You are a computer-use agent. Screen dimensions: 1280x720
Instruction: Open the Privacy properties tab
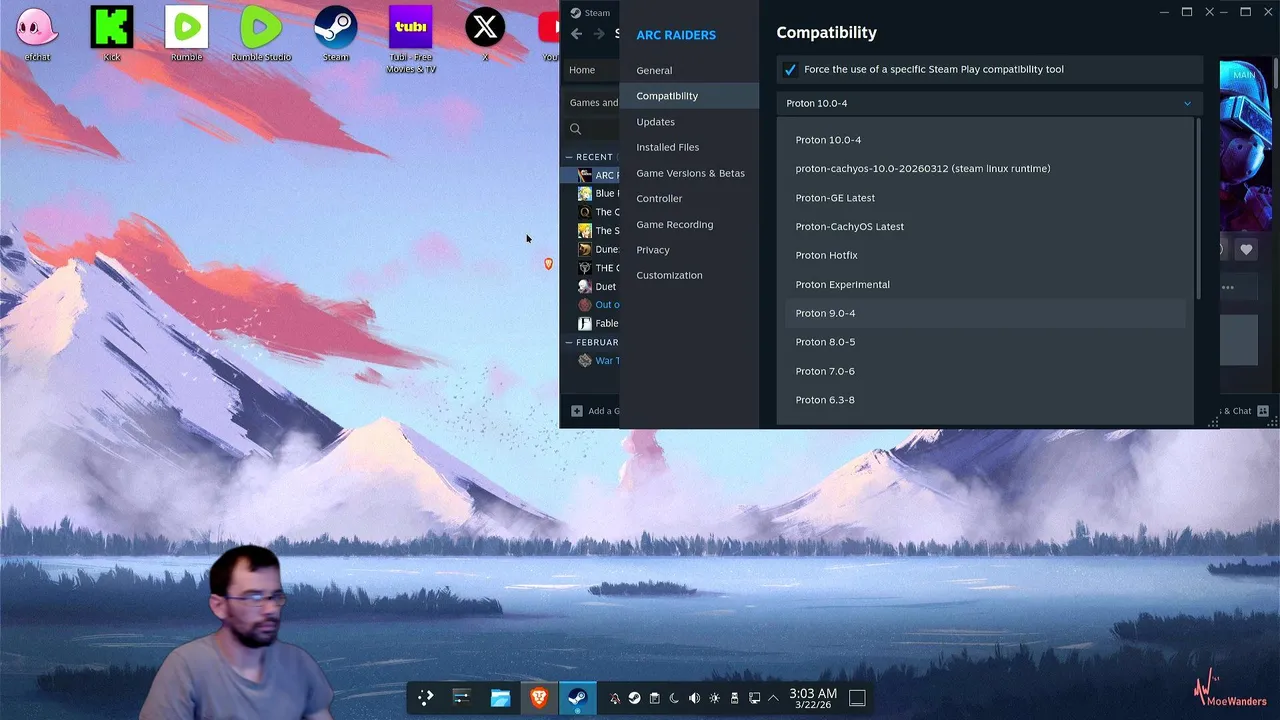689,250
